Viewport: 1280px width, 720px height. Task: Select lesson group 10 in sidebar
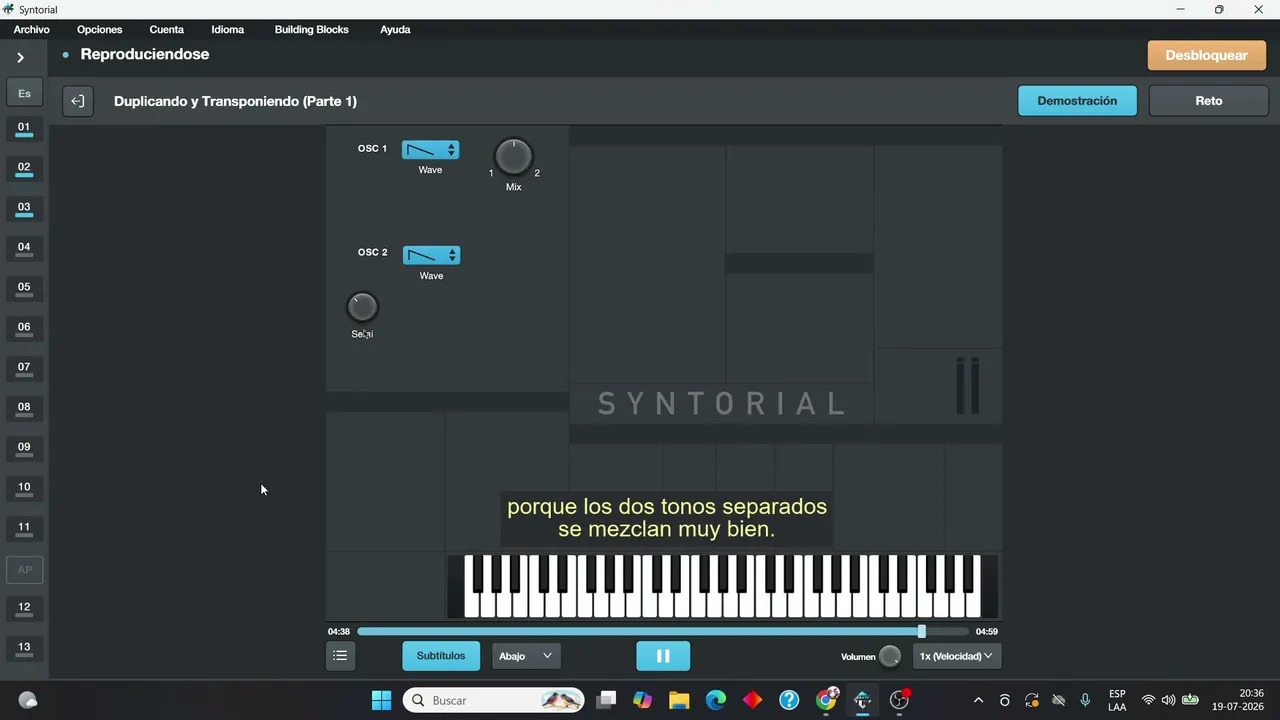pyautogui.click(x=24, y=489)
